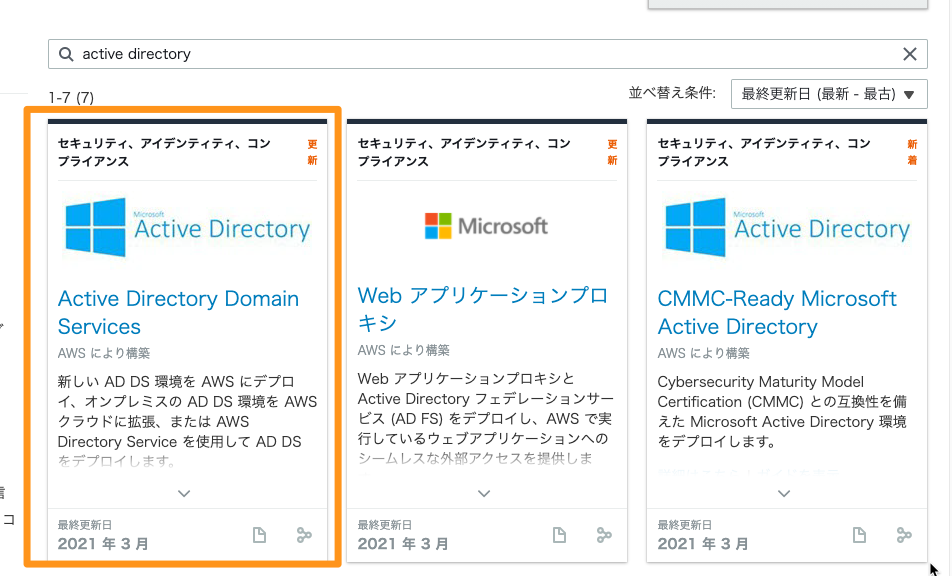
Task: Click the category text on Web アプリケーションプロキシ card
Action: click(x=464, y=152)
